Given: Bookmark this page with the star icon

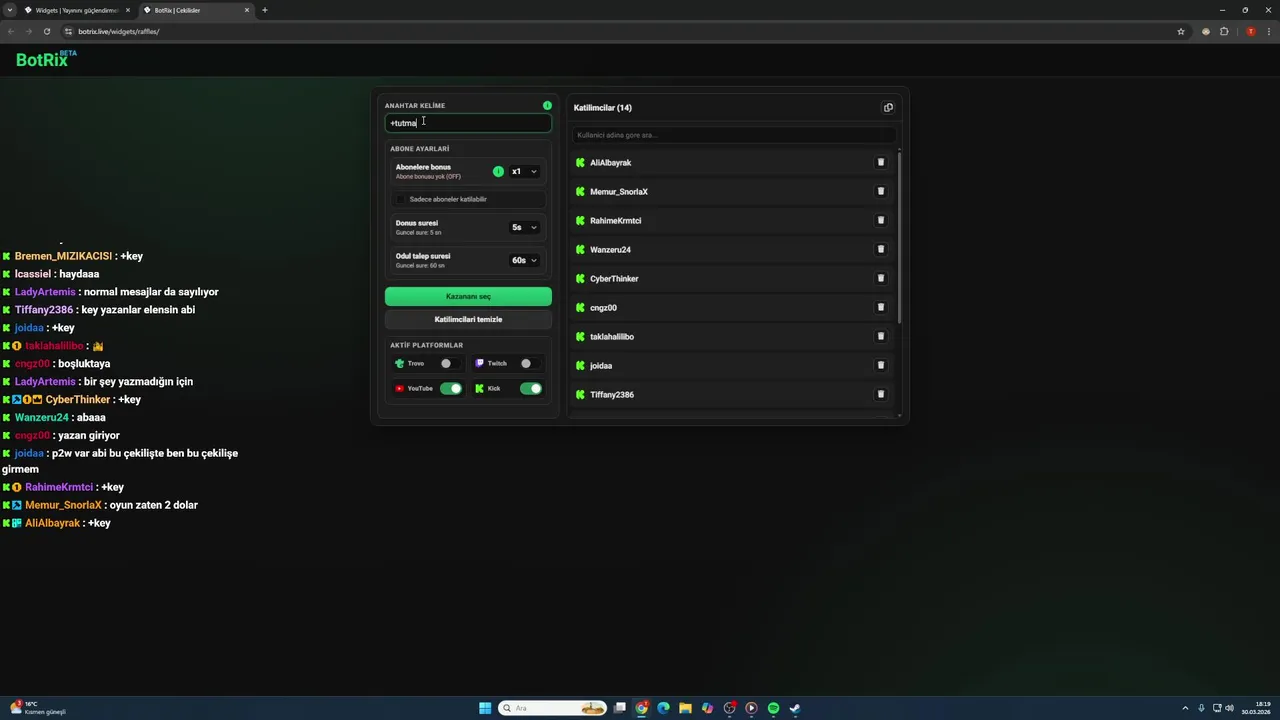Looking at the screenshot, I should coord(1181,31).
